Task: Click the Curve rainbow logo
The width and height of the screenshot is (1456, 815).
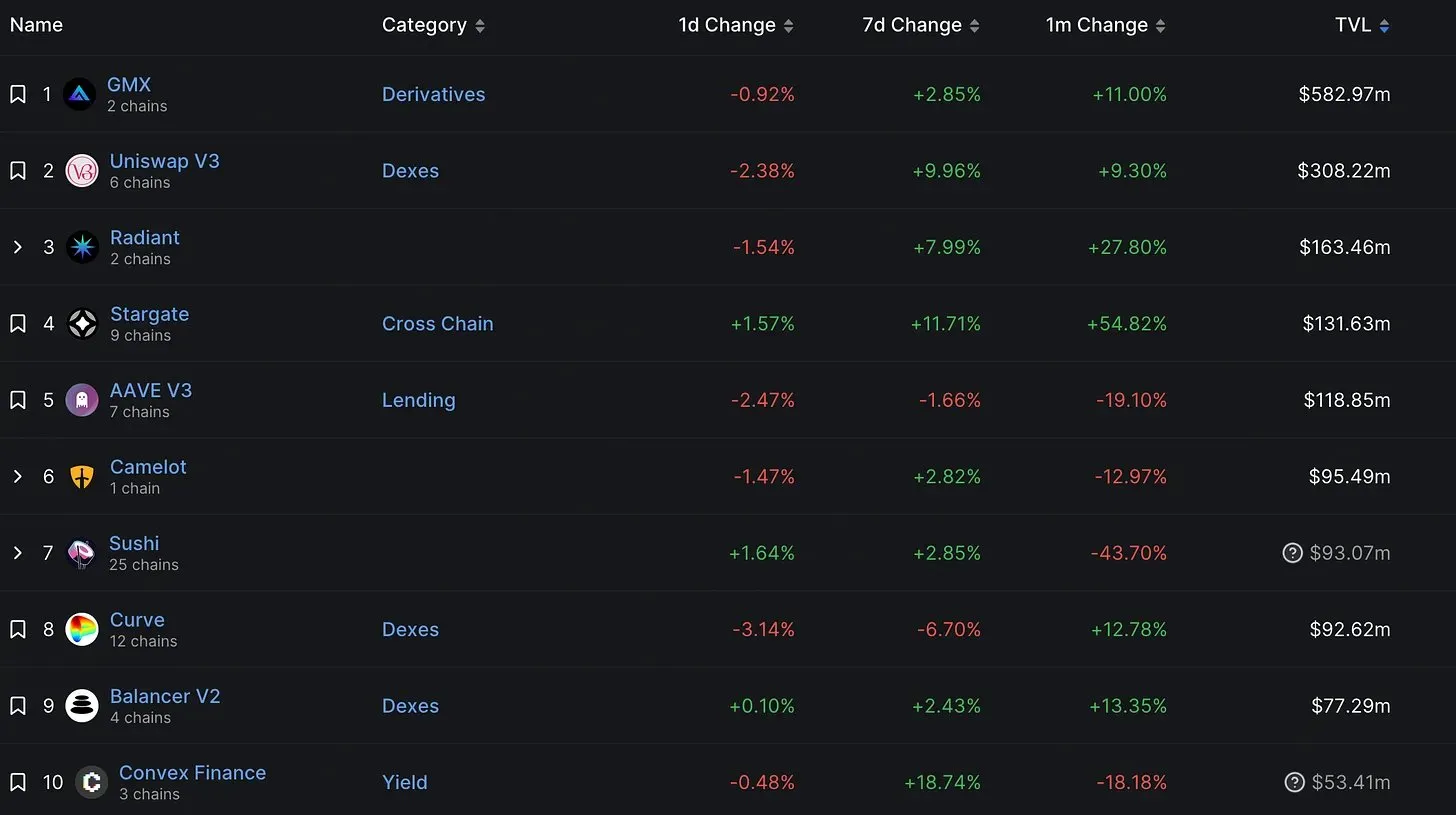Action: (x=81, y=629)
